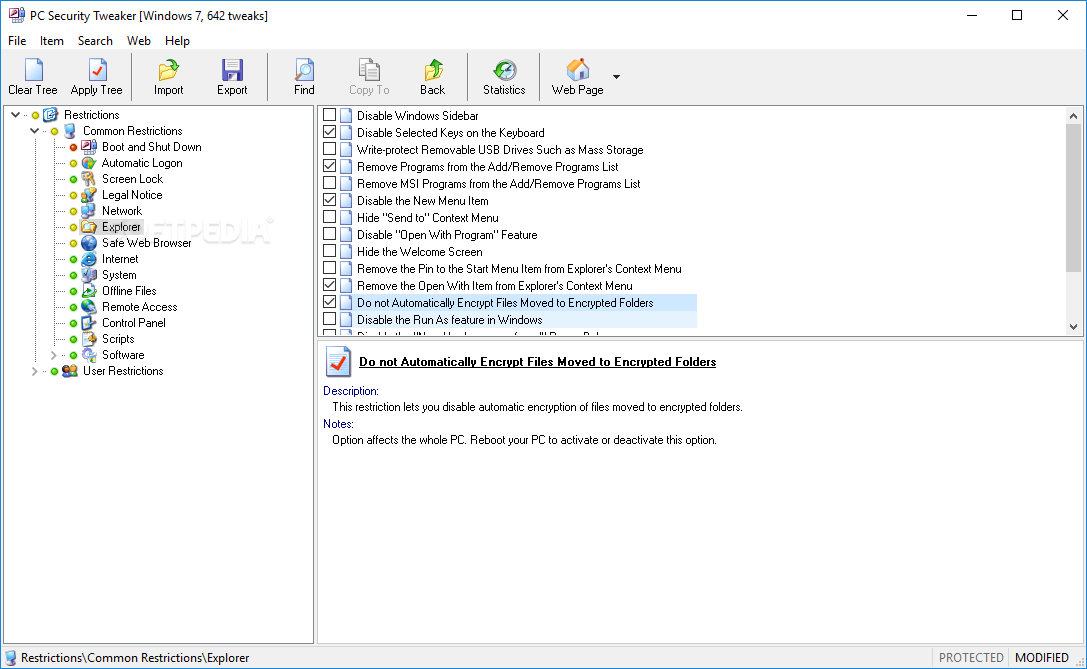Check Remove MSI Programs from Add/Remove list

(x=329, y=183)
